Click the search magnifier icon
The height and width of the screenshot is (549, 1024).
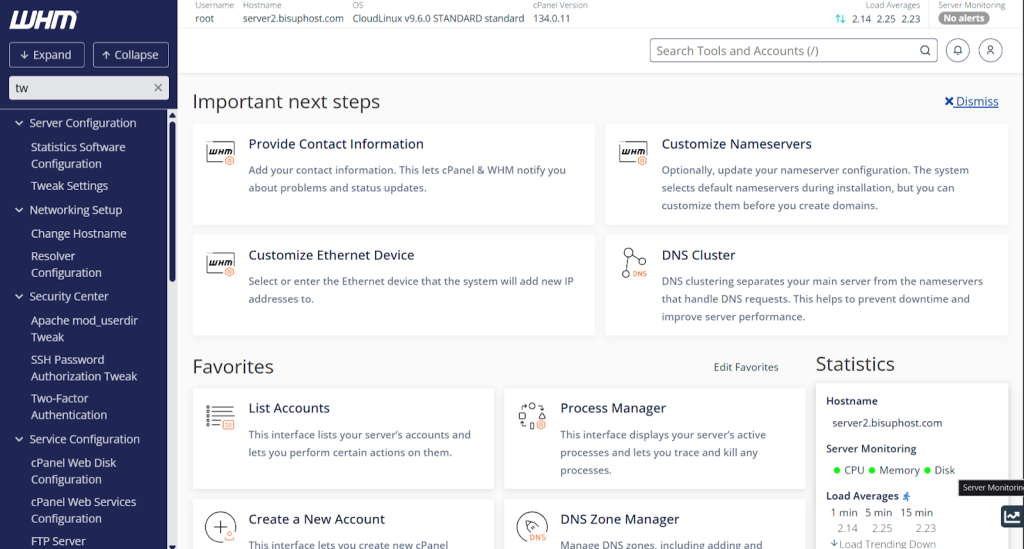pyautogui.click(x=926, y=51)
